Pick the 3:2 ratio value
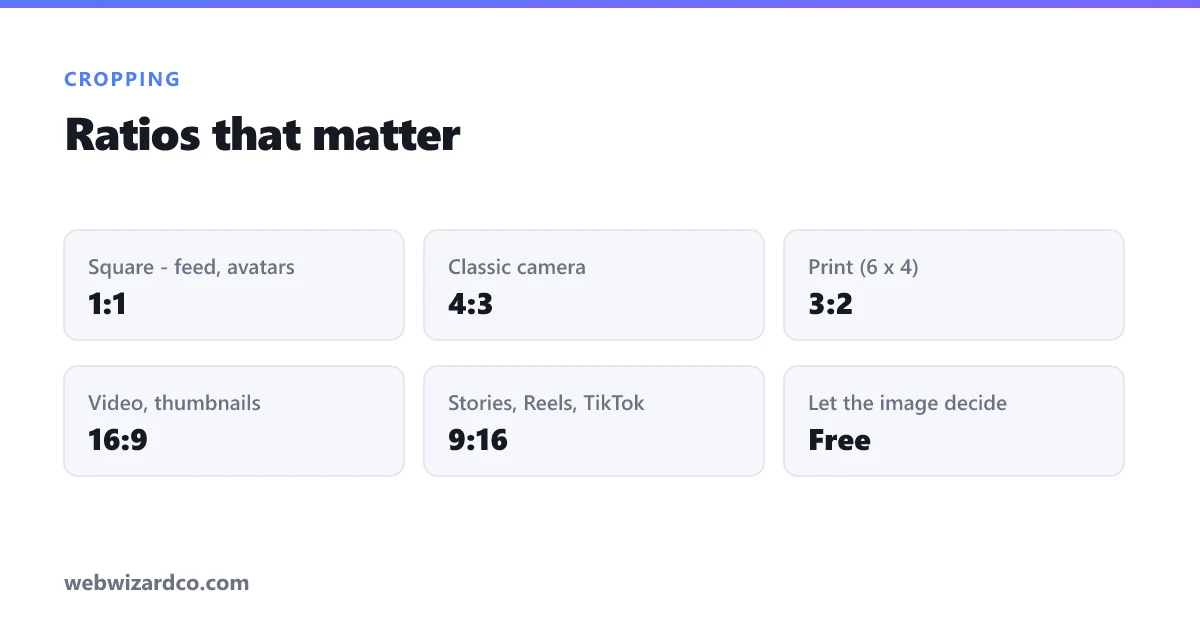 click(x=830, y=304)
